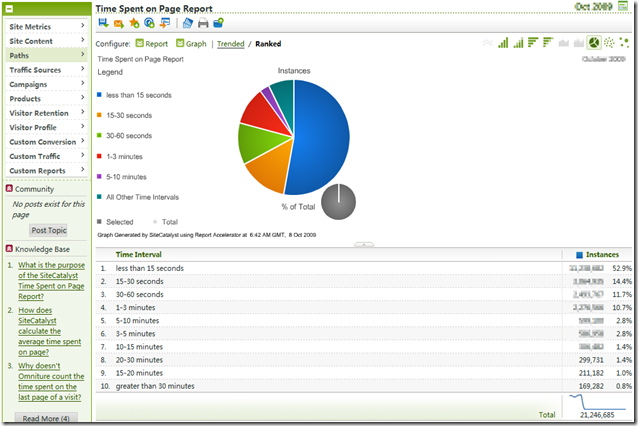
Task: Choose the scatter dots chart icon
Action: point(624,43)
